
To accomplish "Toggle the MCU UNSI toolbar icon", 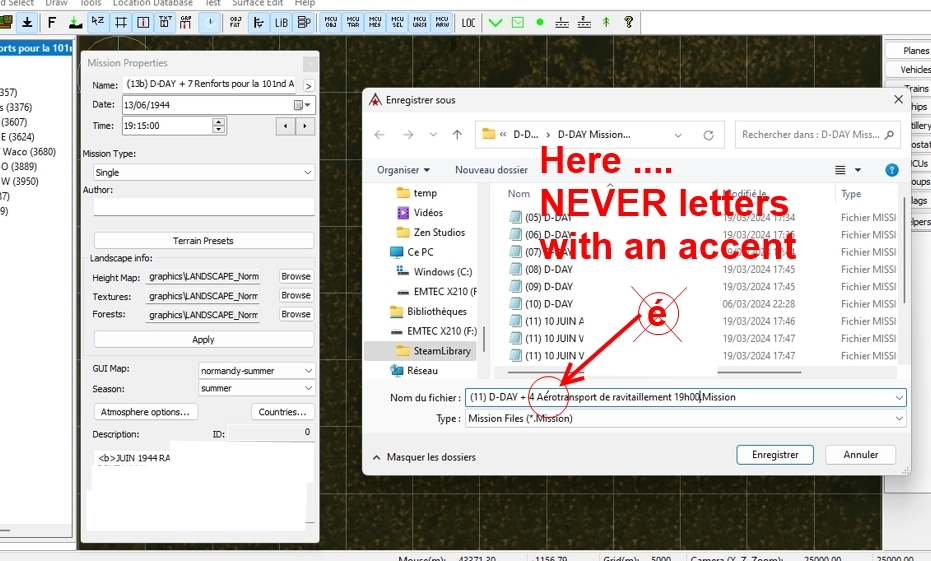I will click(420, 23).
